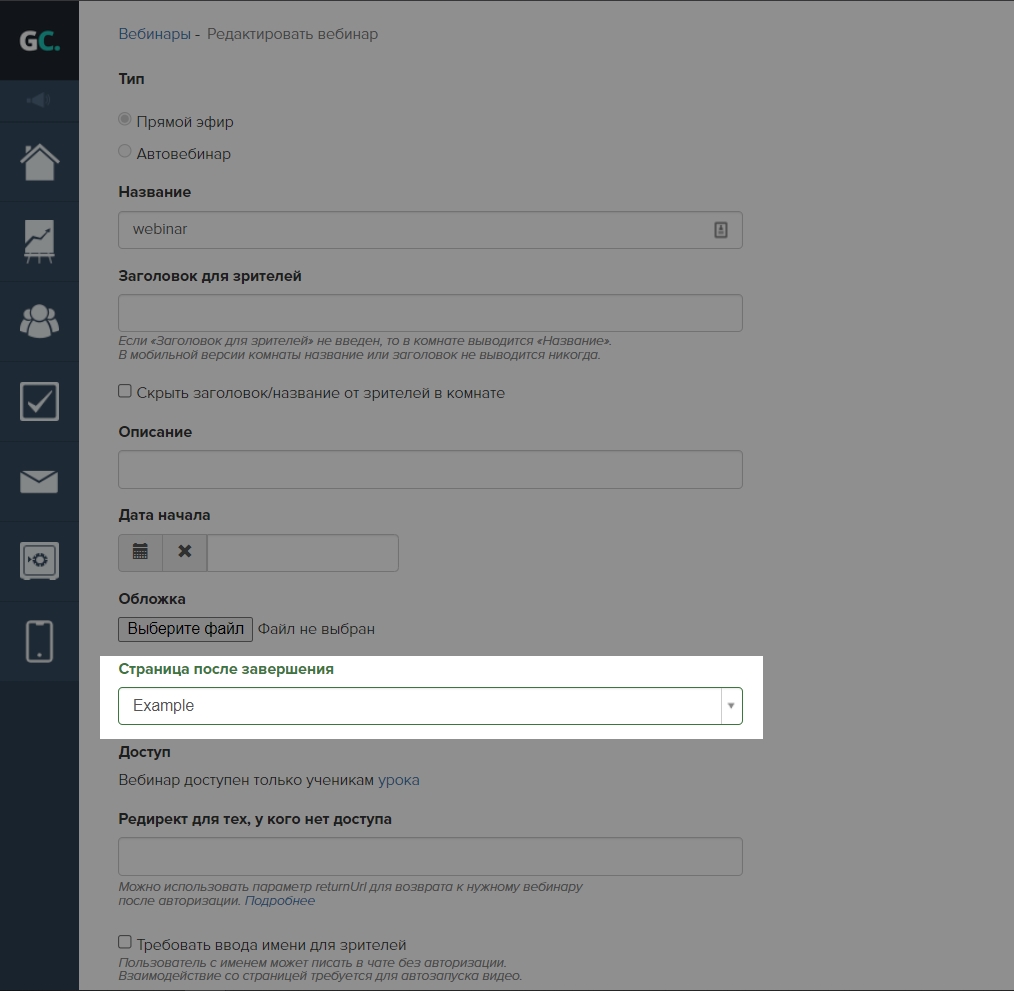Select the Автовебинар radio button
Screen dimensions: 1014x991
[x=125, y=152]
